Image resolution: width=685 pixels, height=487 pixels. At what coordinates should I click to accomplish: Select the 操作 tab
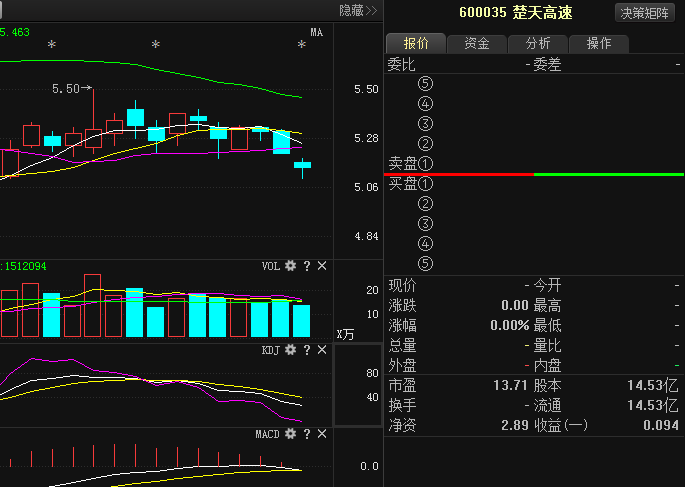(599, 43)
